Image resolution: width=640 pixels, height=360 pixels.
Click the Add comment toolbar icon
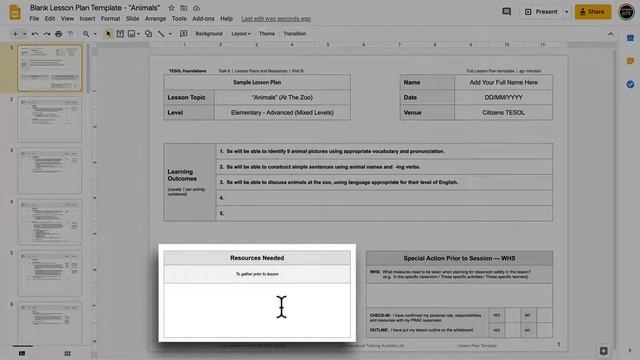pos(184,34)
